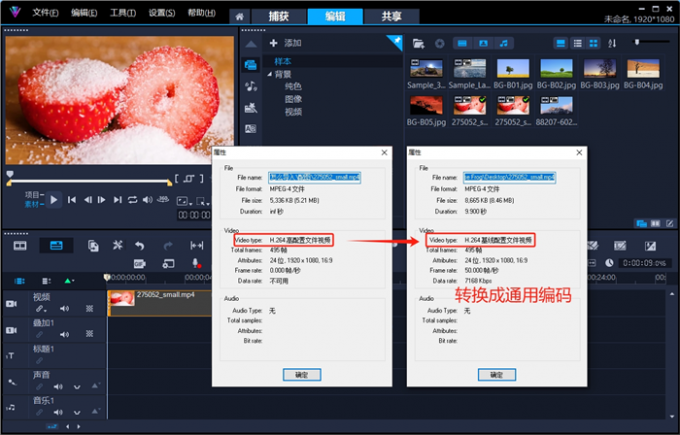The height and width of the screenshot is (435, 680).
Task: Expand the 音乐1 track options chevron
Action: pos(77,412)
